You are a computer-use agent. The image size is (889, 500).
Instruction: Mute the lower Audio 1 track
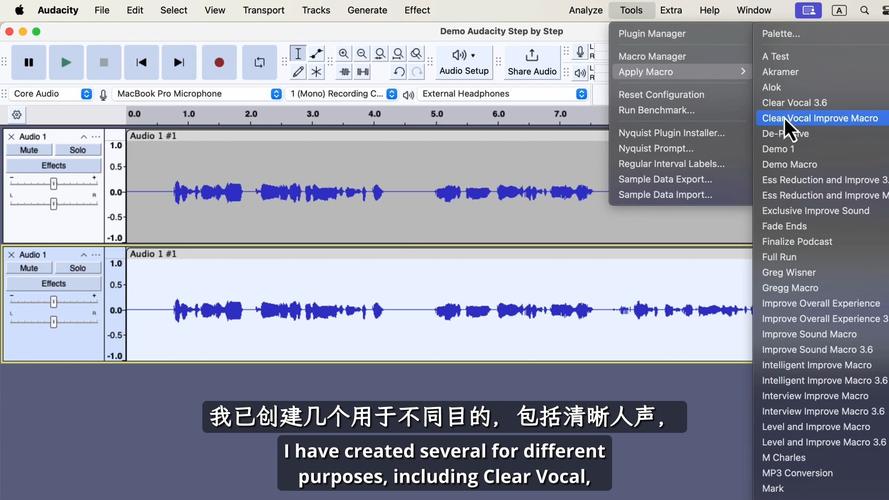[x=29, y=268]
